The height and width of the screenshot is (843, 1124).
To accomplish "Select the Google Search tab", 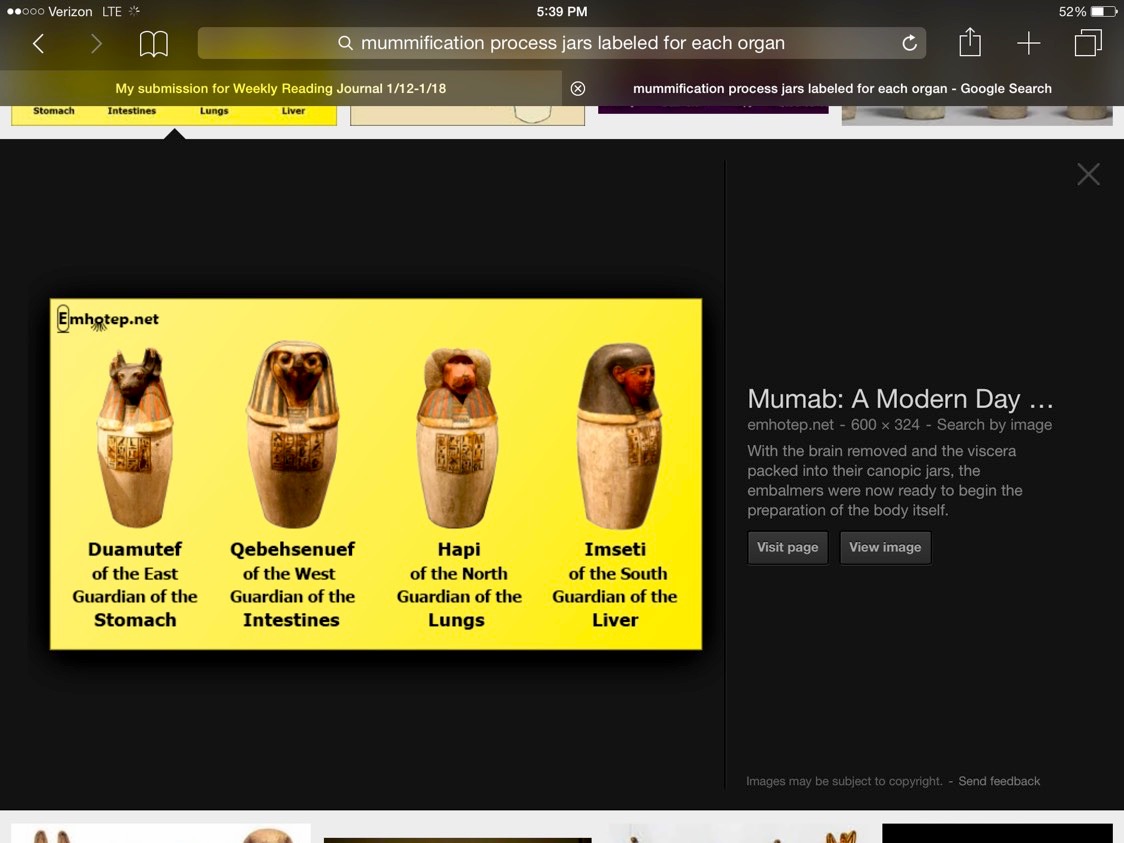I will [842, 88].
